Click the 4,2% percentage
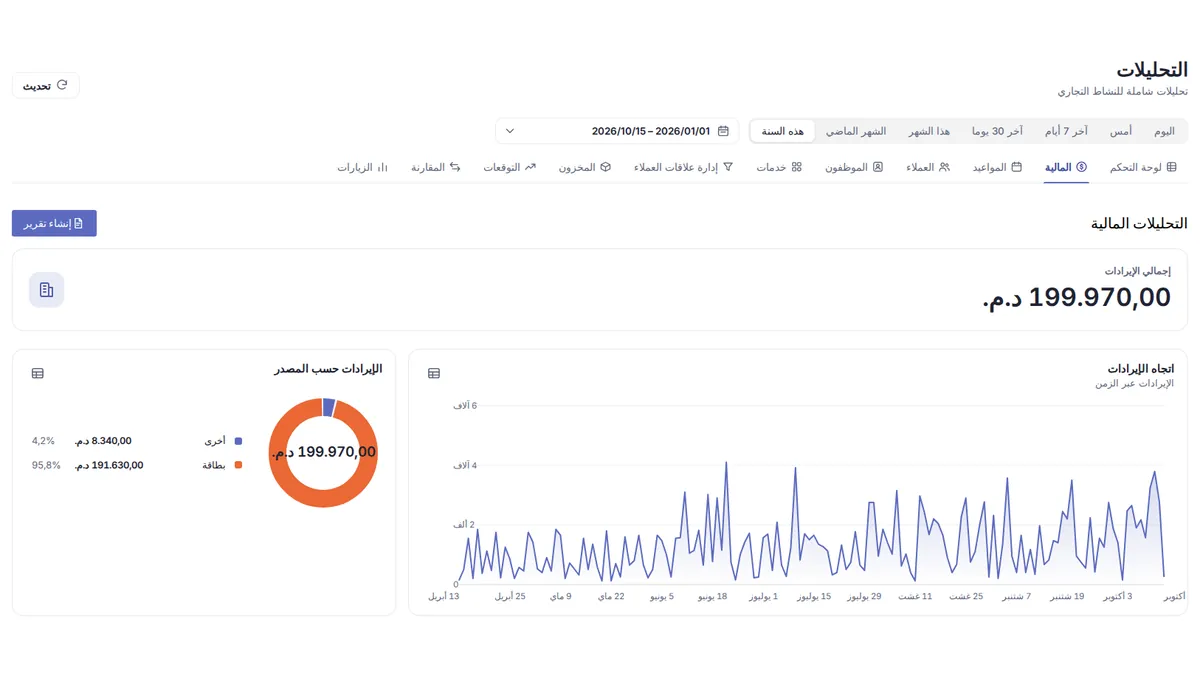This screenshot has height=675, width=1200. click(43, 441)
